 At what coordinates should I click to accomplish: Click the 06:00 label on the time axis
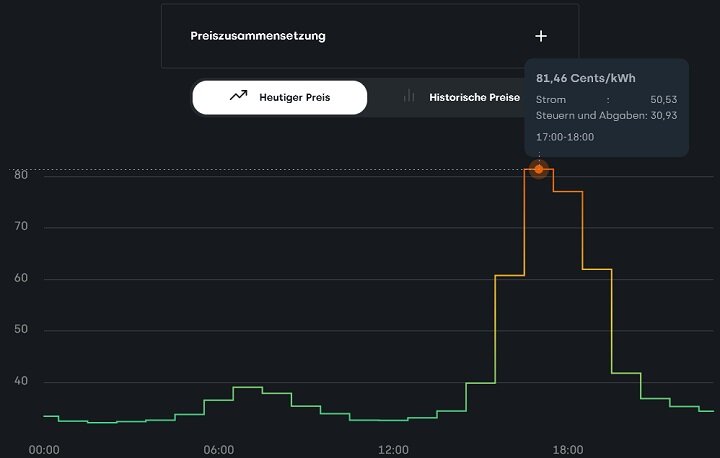coord(218,449)
